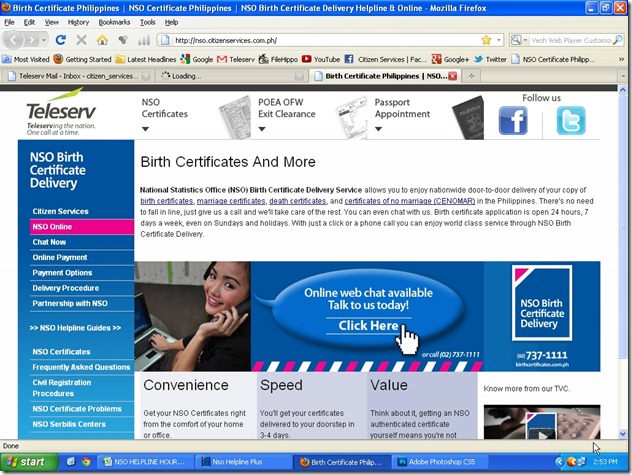Screen dimensions: 632x475
Task: Open the Citizen Services Facebook bookmark
Action: coord(386,59)
